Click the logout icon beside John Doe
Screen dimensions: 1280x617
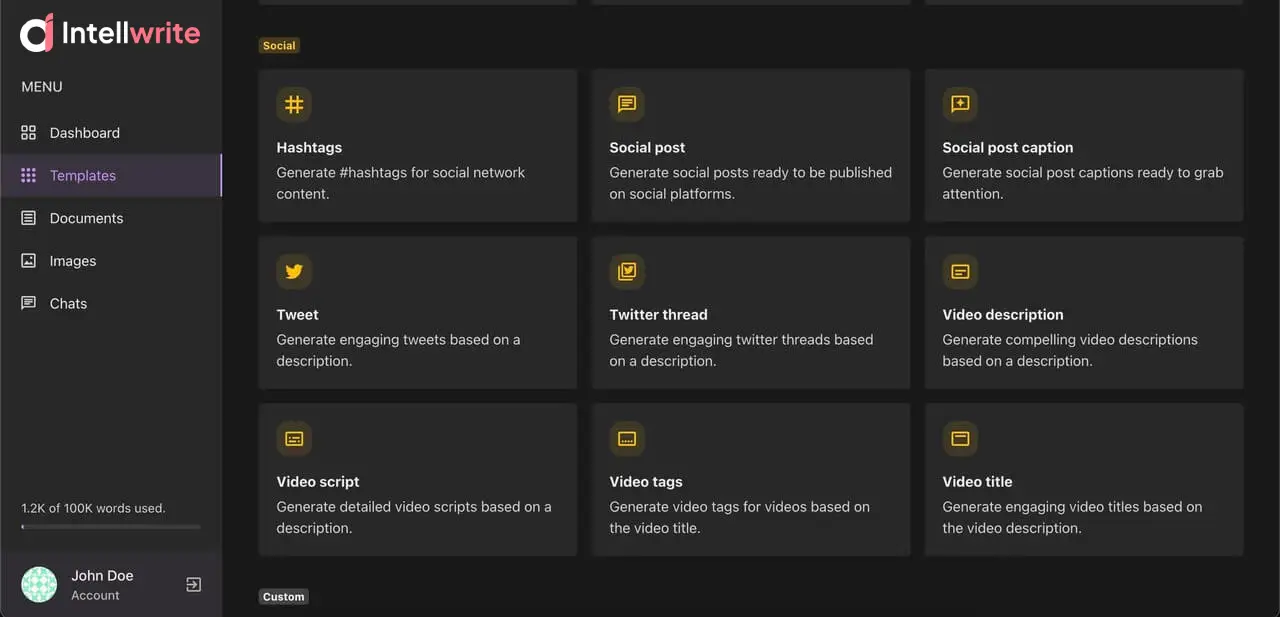194,585
